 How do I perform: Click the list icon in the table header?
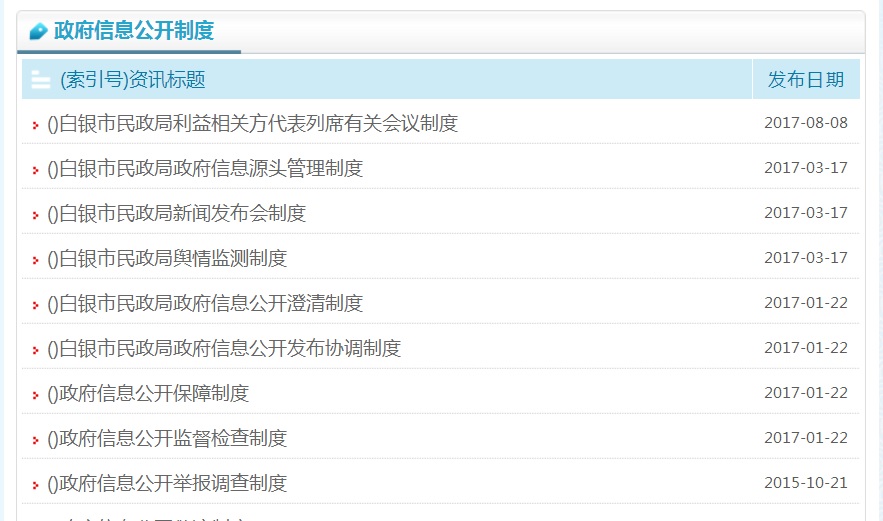click(41, 80)
